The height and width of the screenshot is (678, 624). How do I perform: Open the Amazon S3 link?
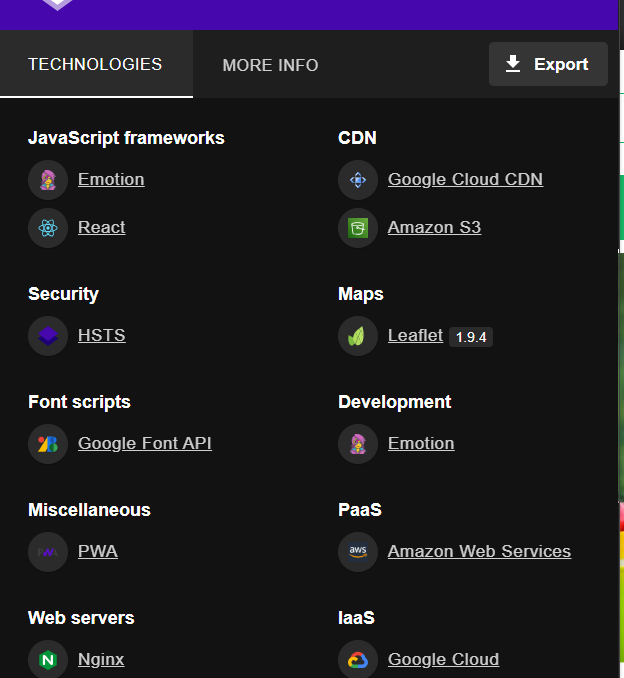tap(434, 227)
